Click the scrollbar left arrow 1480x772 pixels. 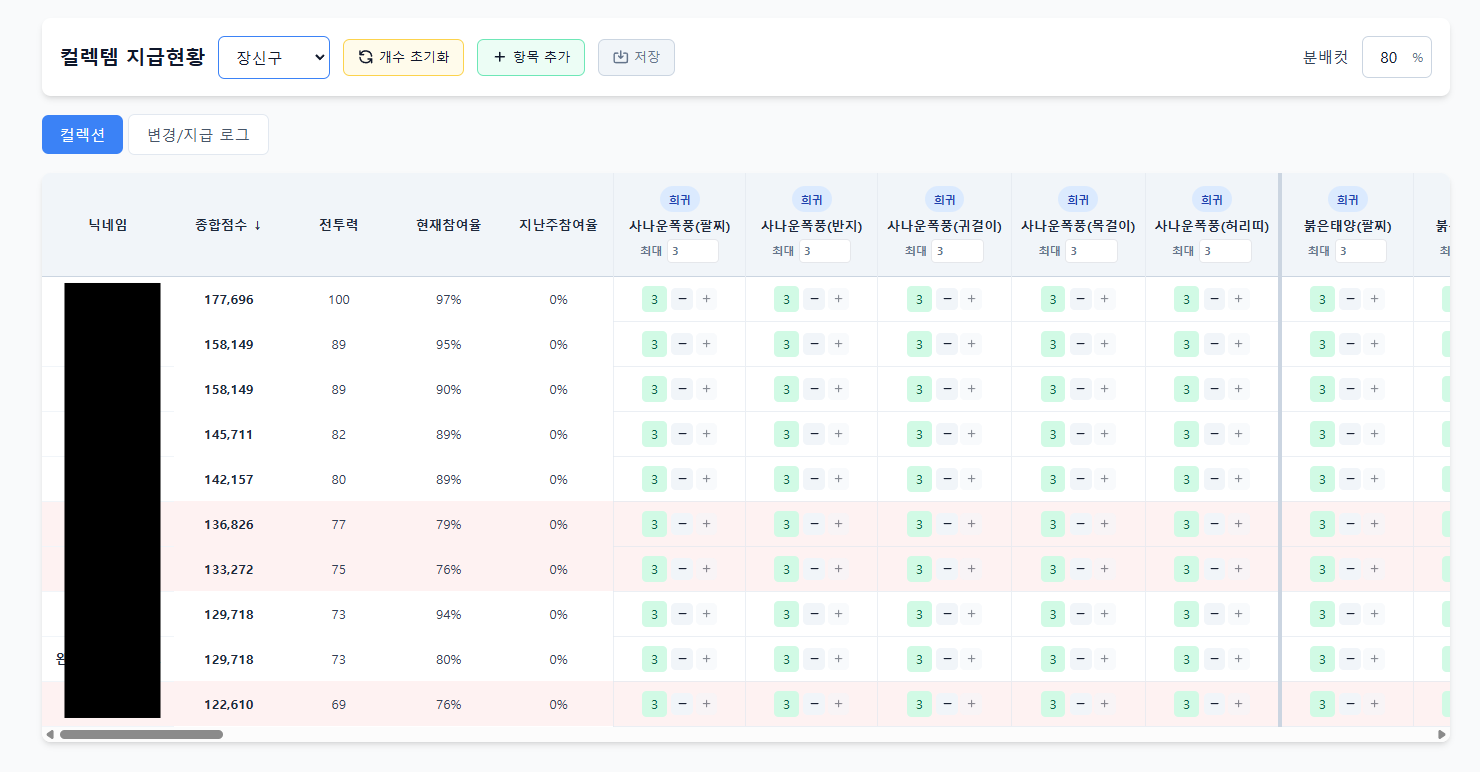click(x=50, y=734)
